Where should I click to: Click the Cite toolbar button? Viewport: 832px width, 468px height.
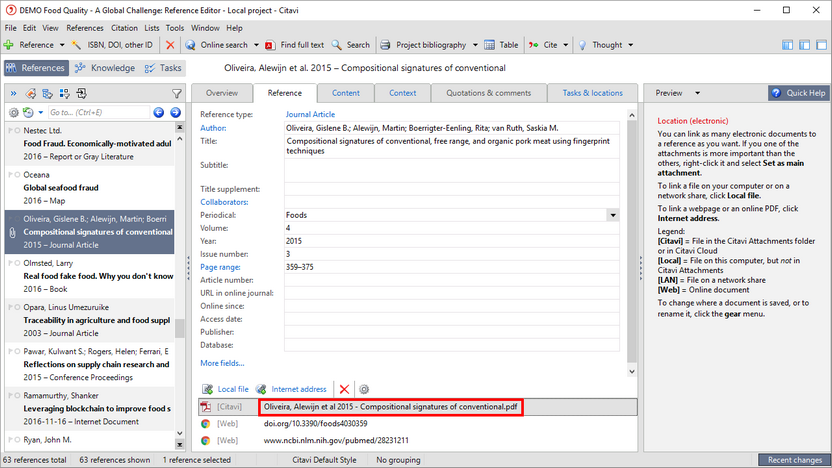543,45
